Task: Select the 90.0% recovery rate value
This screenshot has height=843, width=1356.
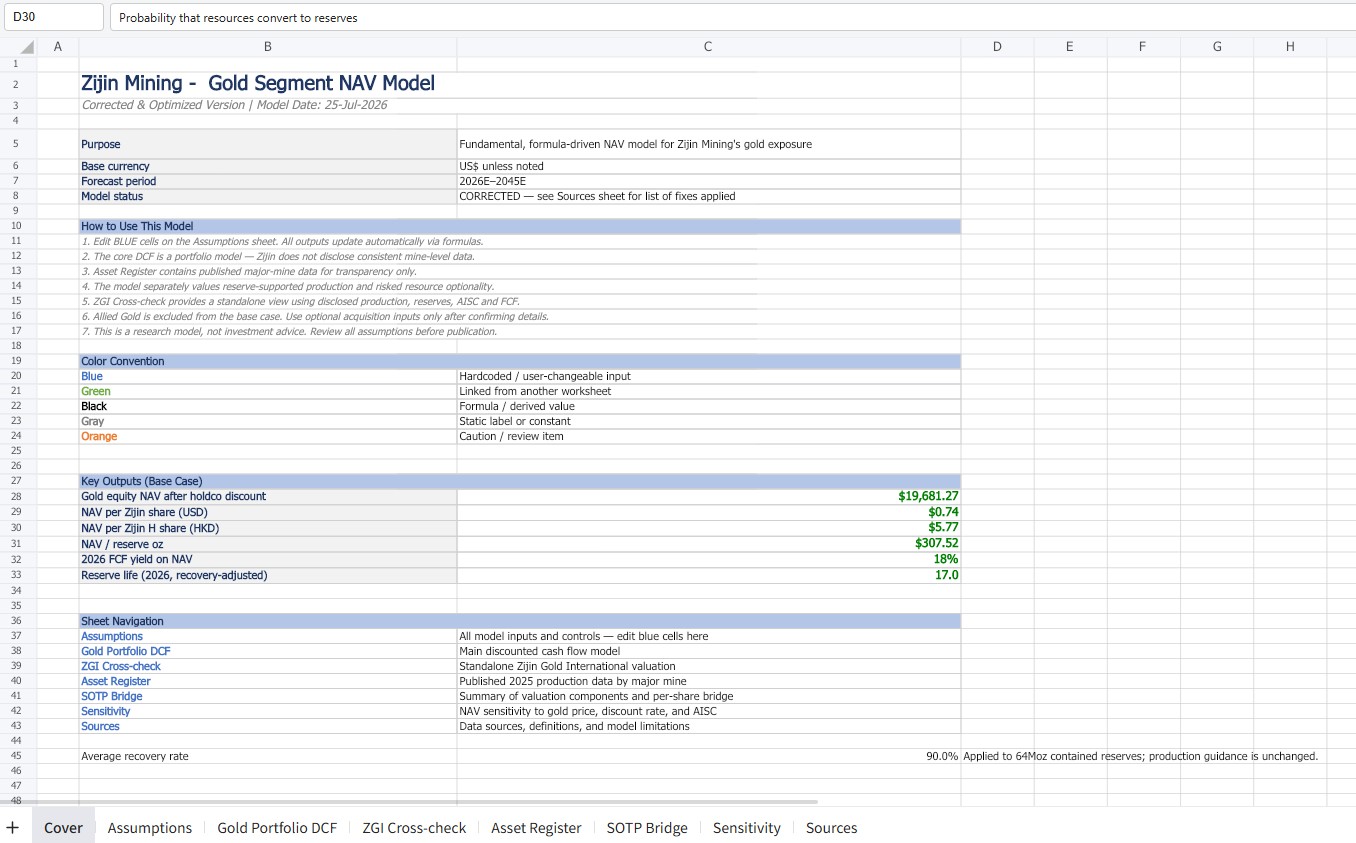Action: [x=708, y=756]
